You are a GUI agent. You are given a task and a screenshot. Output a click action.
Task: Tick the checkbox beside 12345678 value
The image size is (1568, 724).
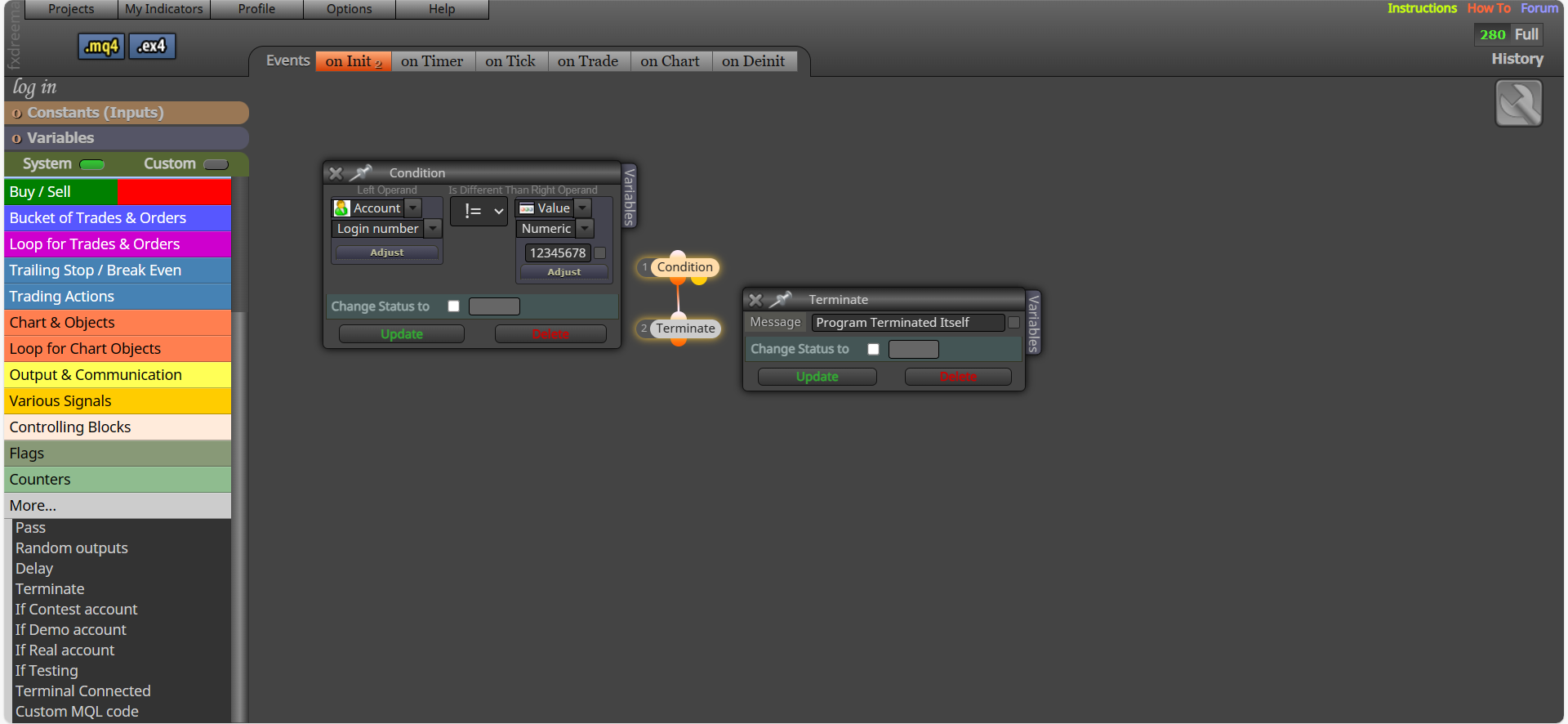599,253
